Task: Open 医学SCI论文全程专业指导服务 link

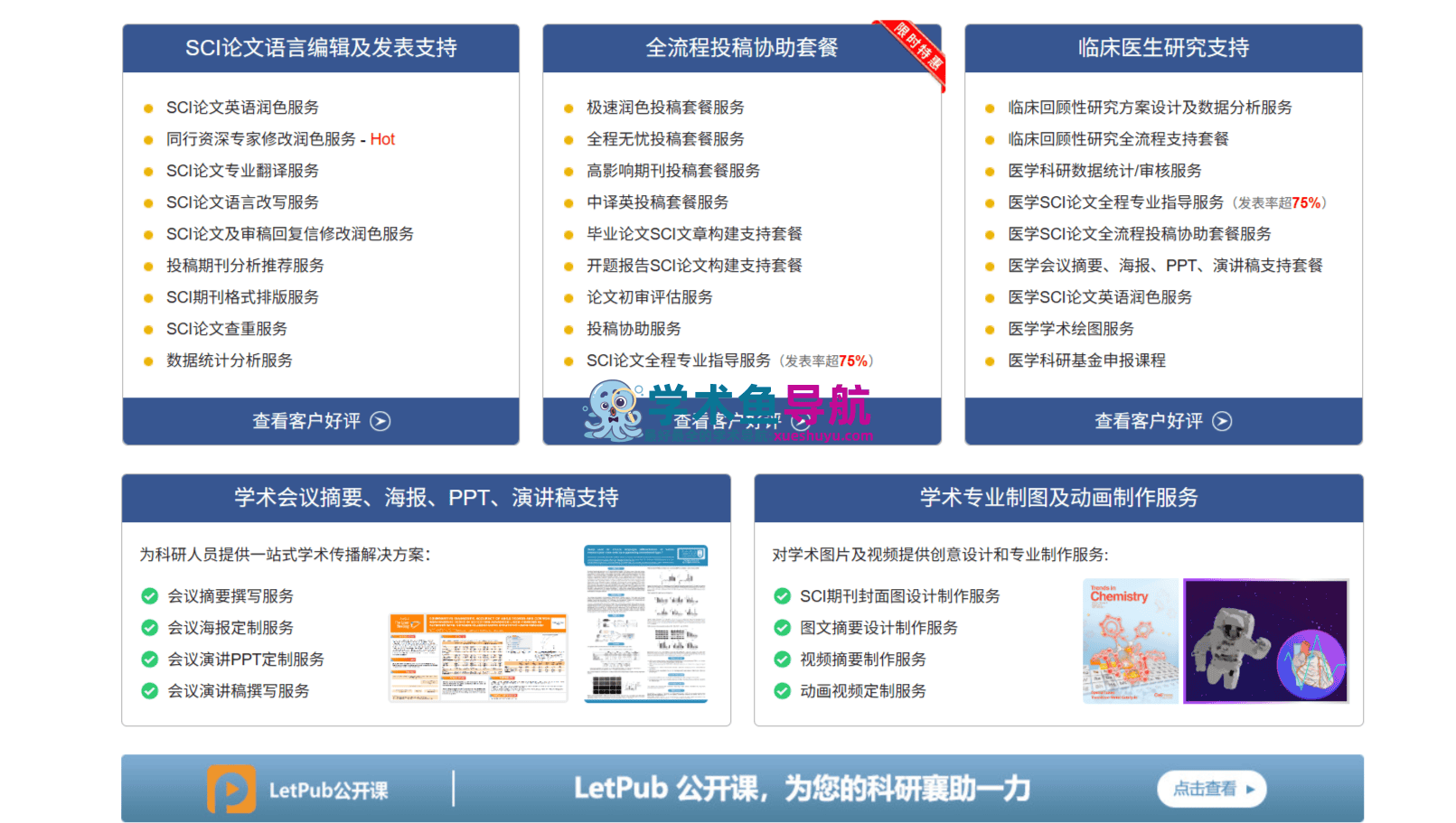Action: coord(1115,202)
